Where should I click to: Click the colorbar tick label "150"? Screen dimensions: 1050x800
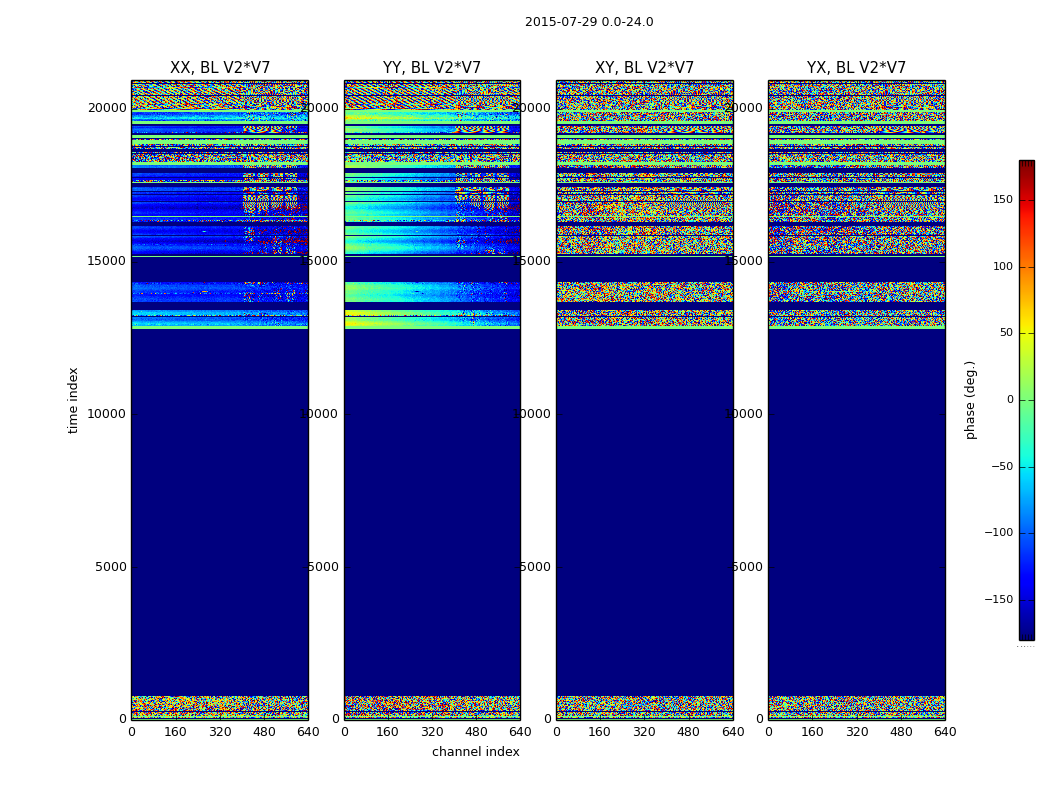point(1002,200)
